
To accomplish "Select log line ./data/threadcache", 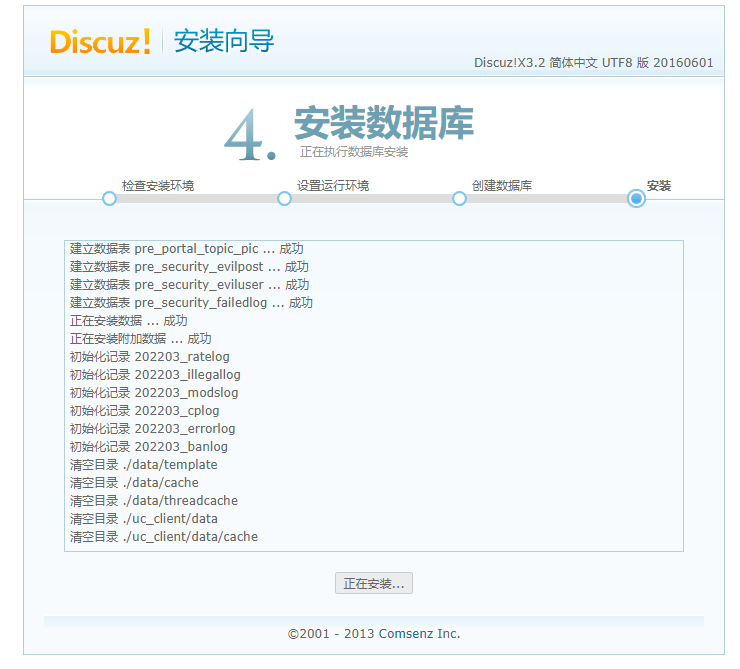I will (x=154, y=501).
